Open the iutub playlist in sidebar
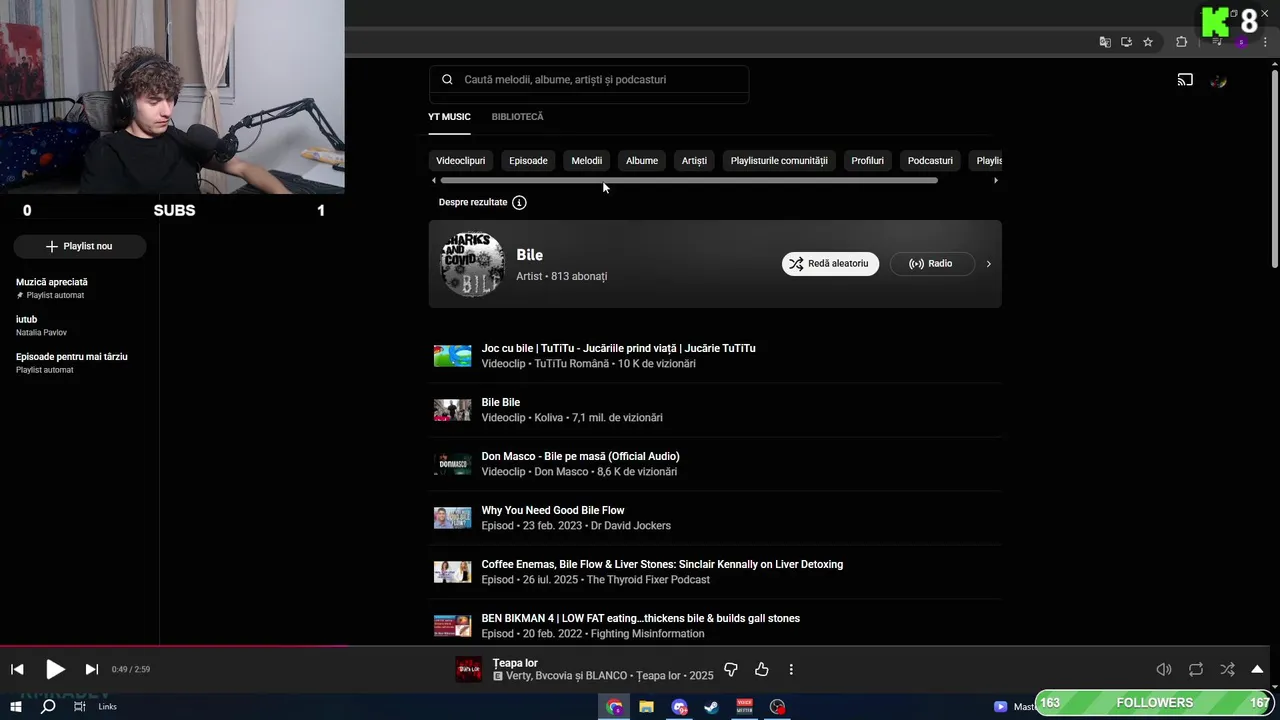This screenshot has width=1280, height=720. pos(26,320)
